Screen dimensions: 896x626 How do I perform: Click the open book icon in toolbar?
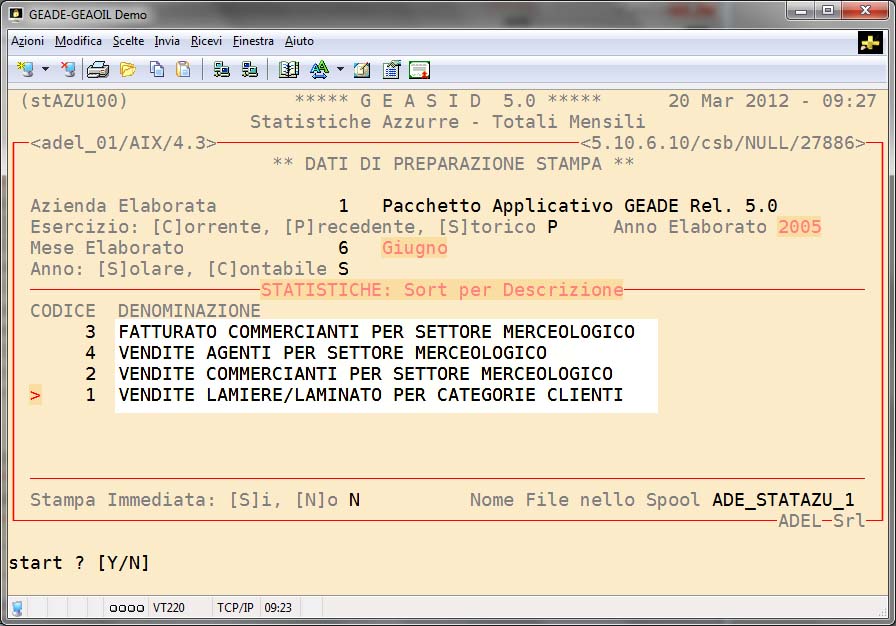point(289,70)
